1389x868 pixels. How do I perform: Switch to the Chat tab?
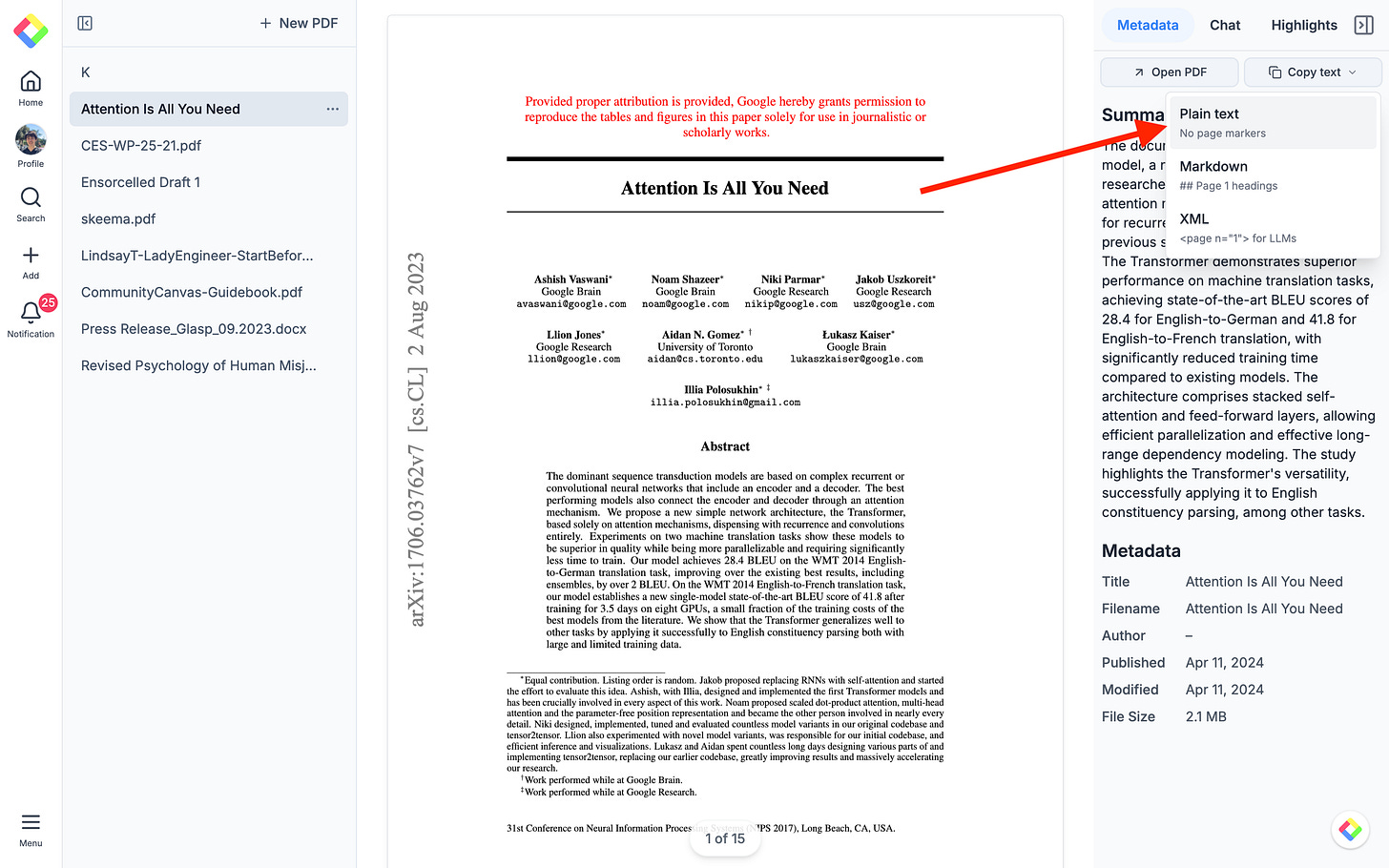(x=1225, y=25)
